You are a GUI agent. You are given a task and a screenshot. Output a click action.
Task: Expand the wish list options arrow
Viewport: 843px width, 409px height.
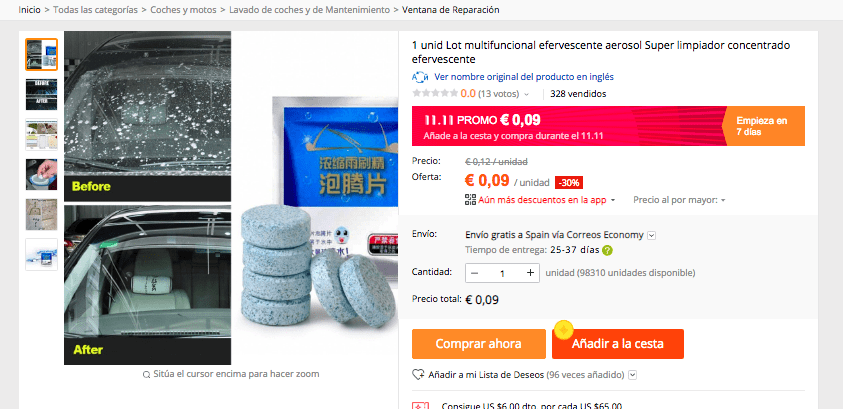pyautogui.click(x=633, y=375)
